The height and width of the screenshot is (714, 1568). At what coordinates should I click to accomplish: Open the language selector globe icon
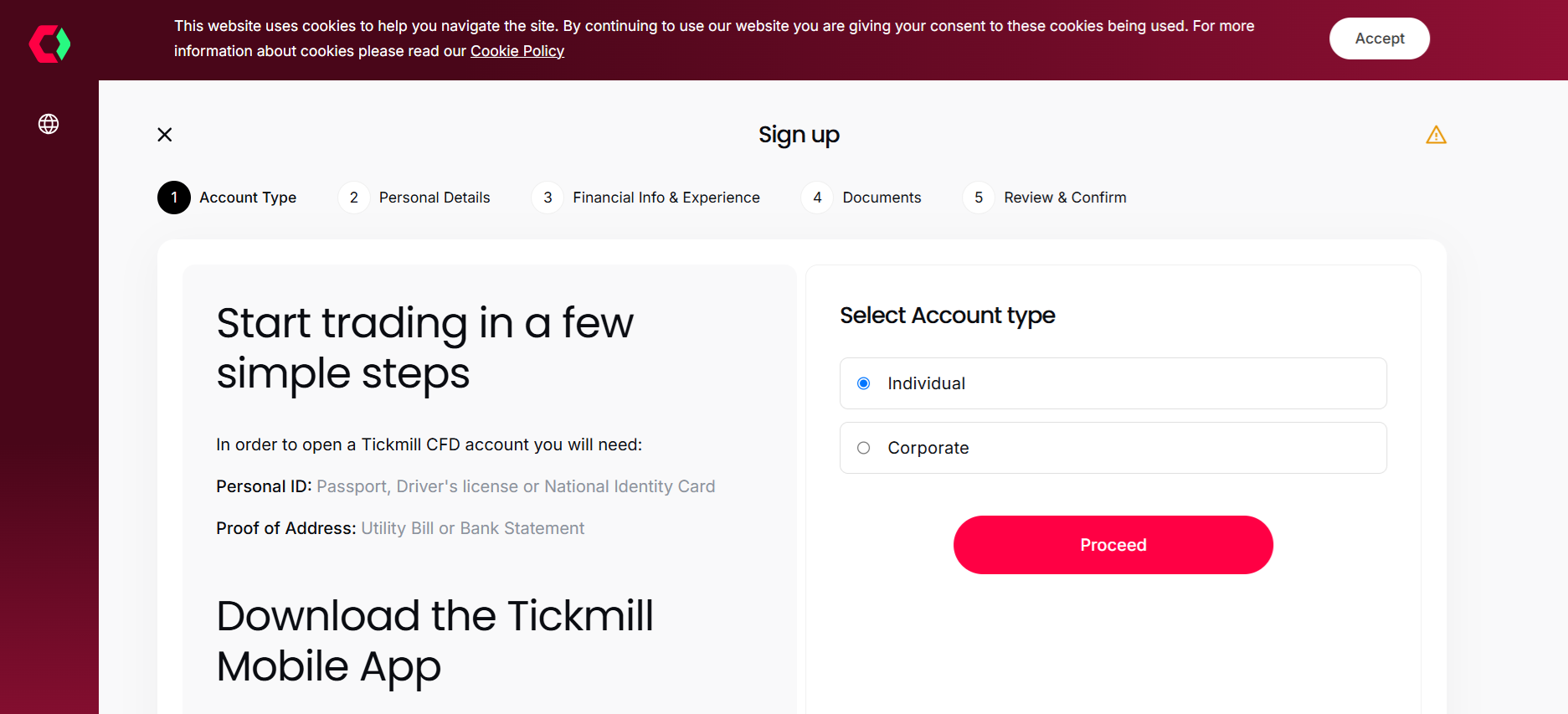(49, 124)
